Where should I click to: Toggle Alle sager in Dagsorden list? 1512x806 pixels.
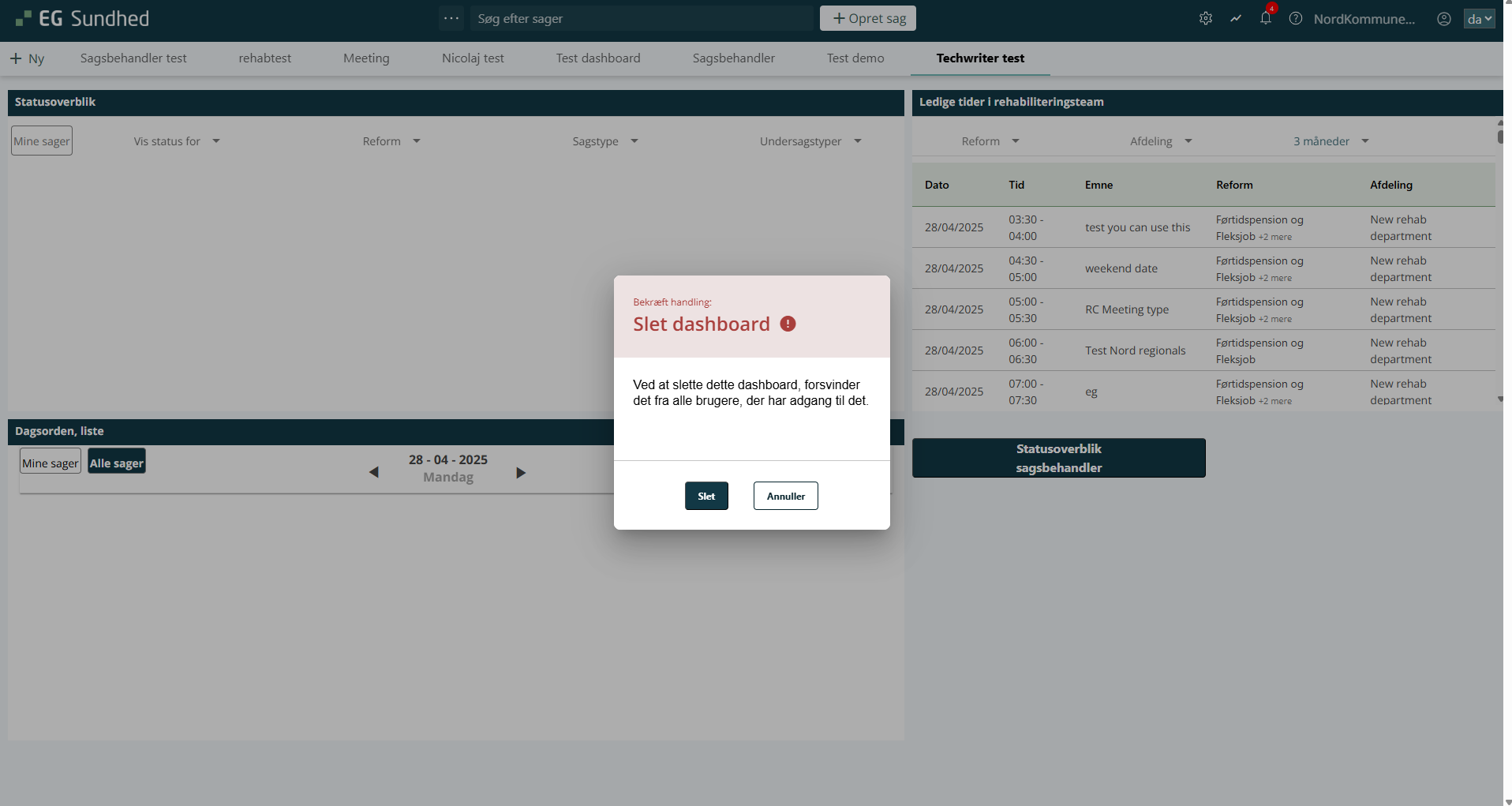(x=117, y=463)
